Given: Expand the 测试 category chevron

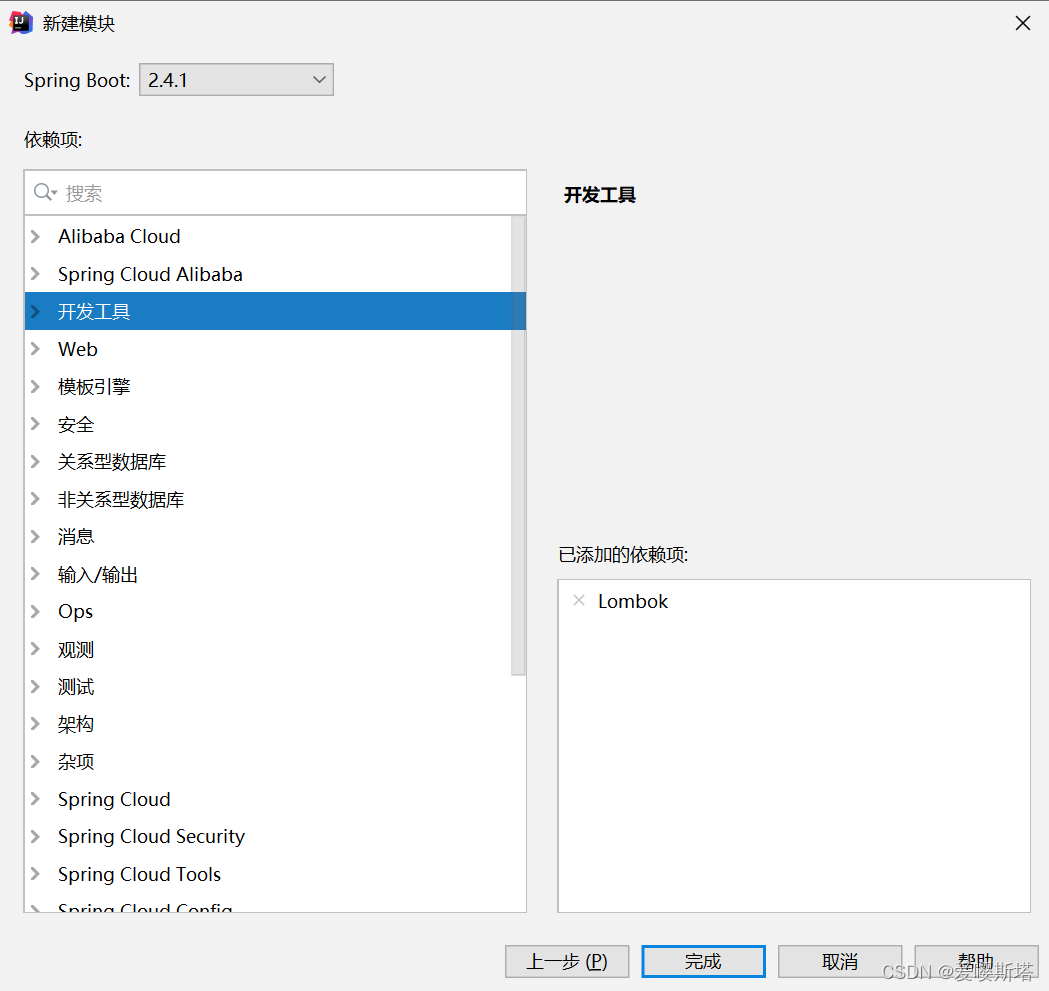Looking at the screenshot, I should click(35, 686).
